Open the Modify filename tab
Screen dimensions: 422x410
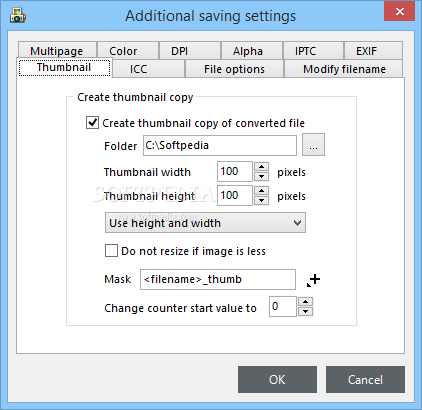[344, 69]
